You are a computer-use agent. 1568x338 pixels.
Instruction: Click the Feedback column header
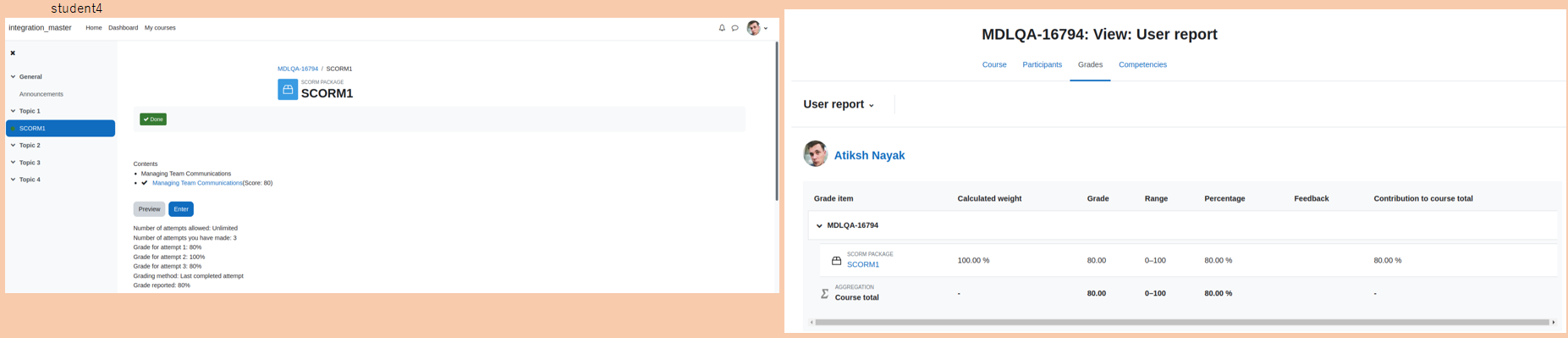(1312, 198)
